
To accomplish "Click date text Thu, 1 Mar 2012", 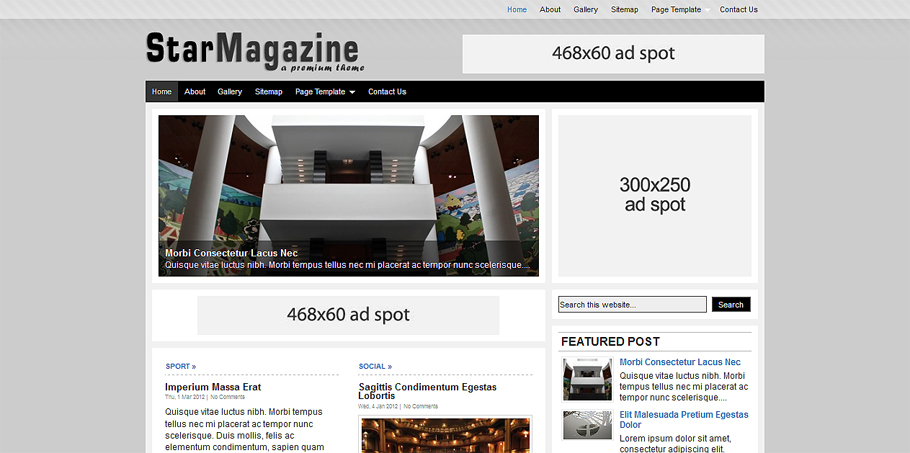I will point(185,397).
